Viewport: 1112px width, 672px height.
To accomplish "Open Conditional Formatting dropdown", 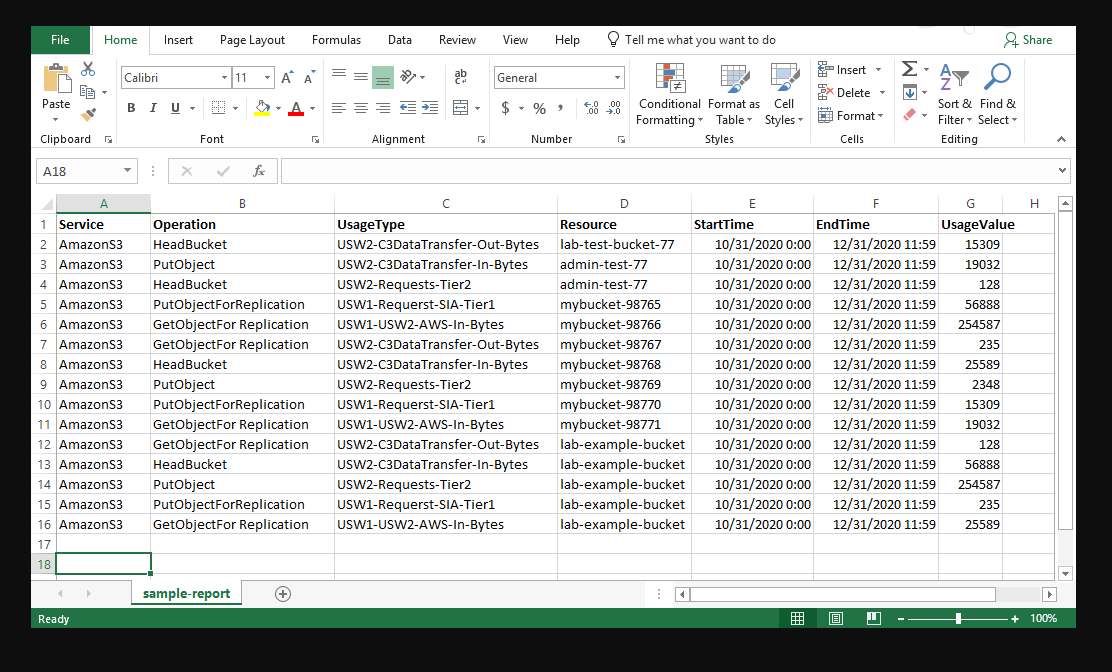I will click(x=669, y=94).
